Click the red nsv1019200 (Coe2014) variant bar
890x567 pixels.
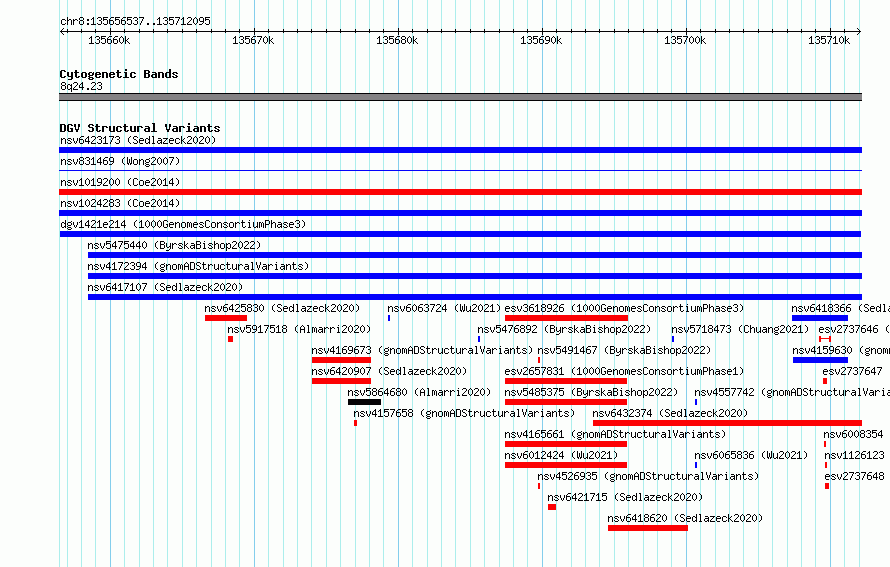[460, 192]
